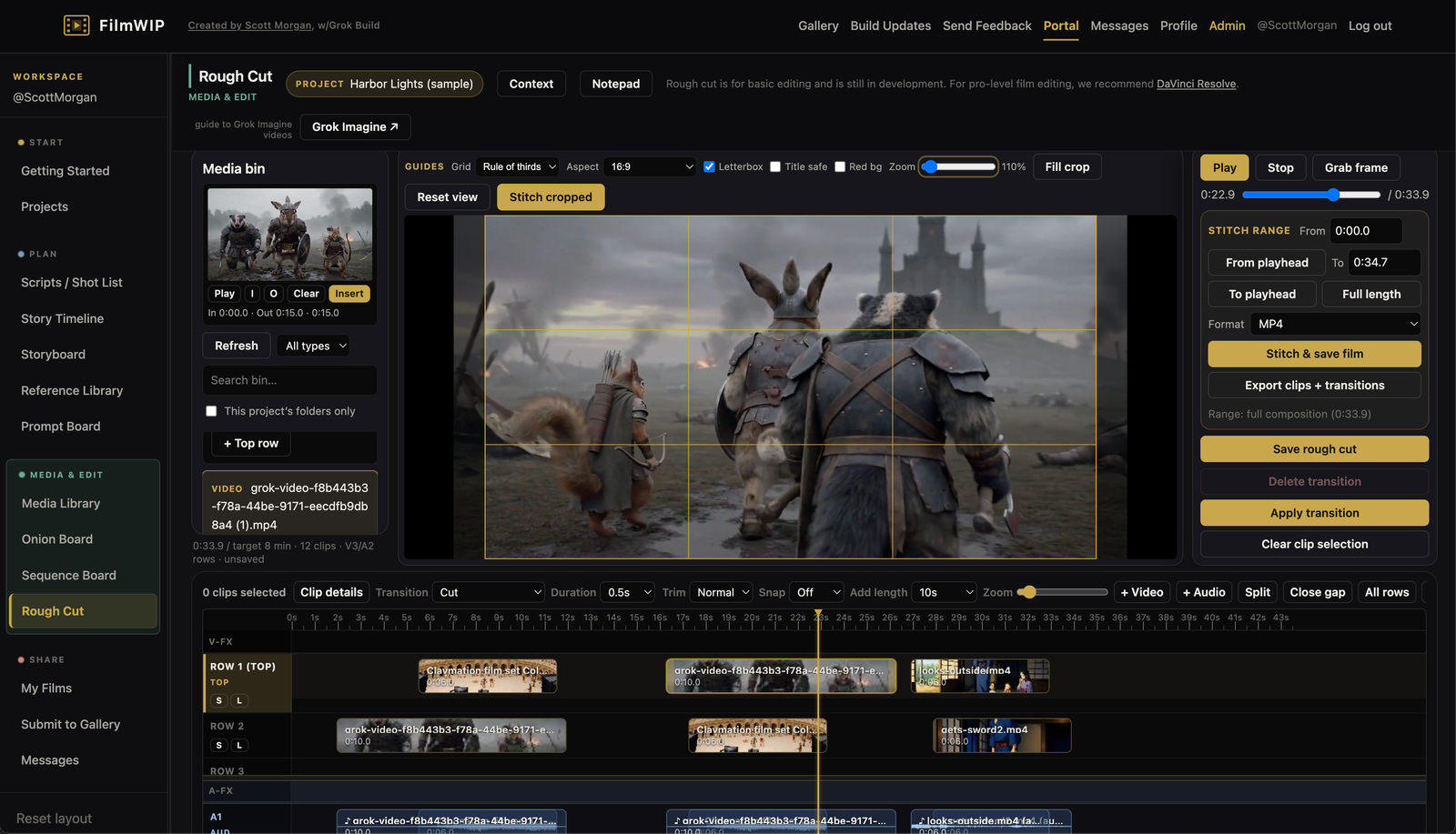This screenshot has height=834, width=1456.
Task: Lock Row 1 with its L button
Action: pyautogui.click(x=239, y=700)
